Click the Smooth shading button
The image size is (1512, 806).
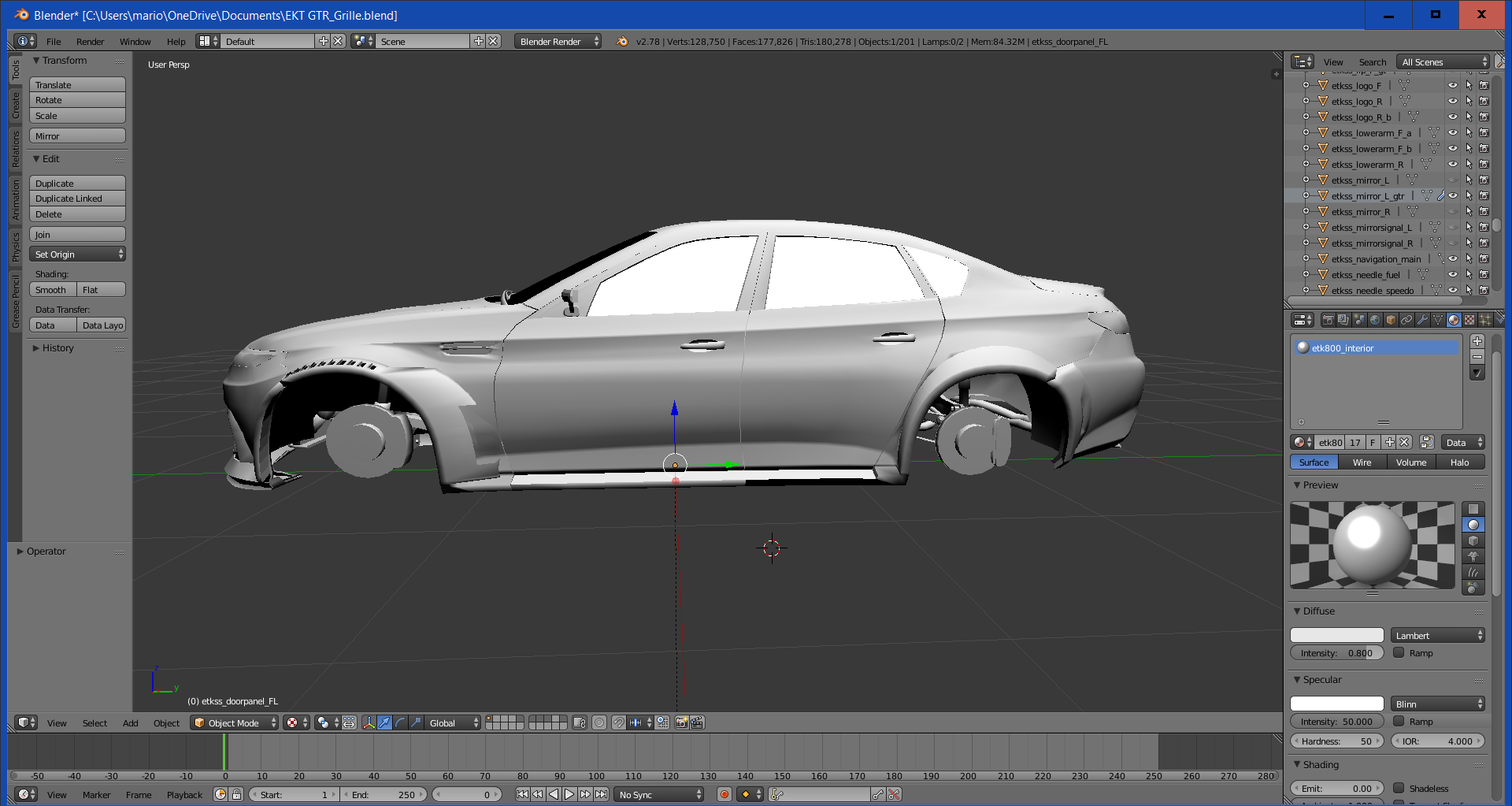pyautogui.click(x=52, y=290)
